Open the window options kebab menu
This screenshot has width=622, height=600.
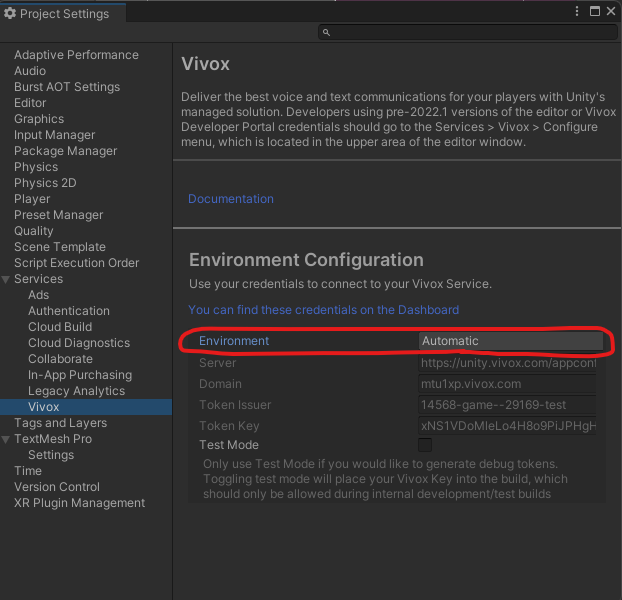(577, 11)
